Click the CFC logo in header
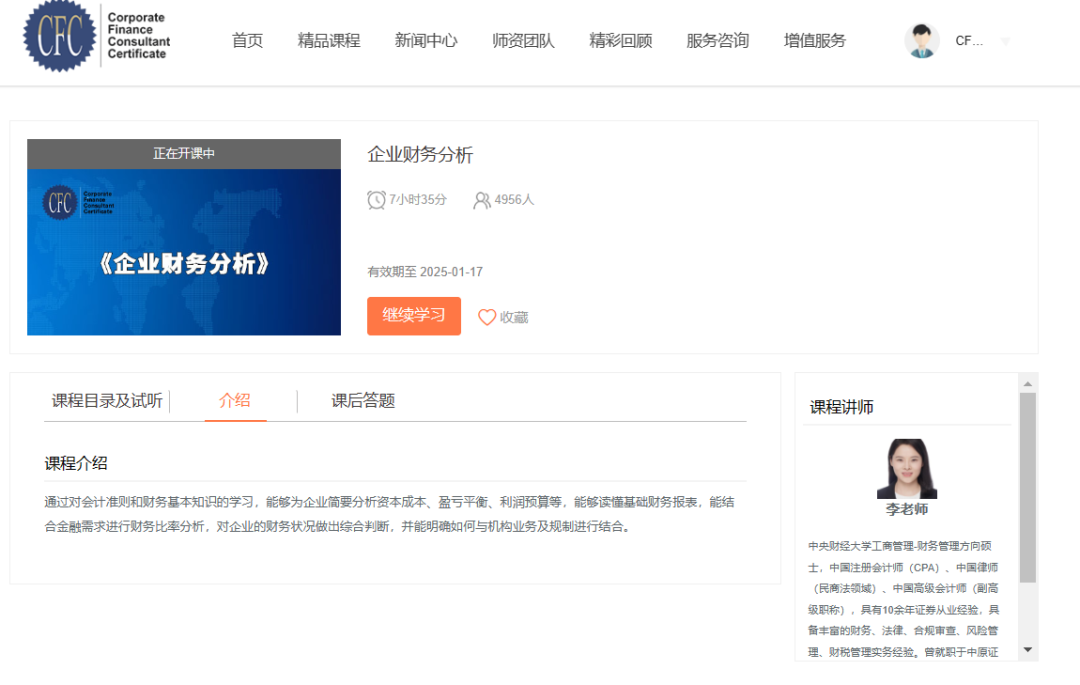 [97, 36]
